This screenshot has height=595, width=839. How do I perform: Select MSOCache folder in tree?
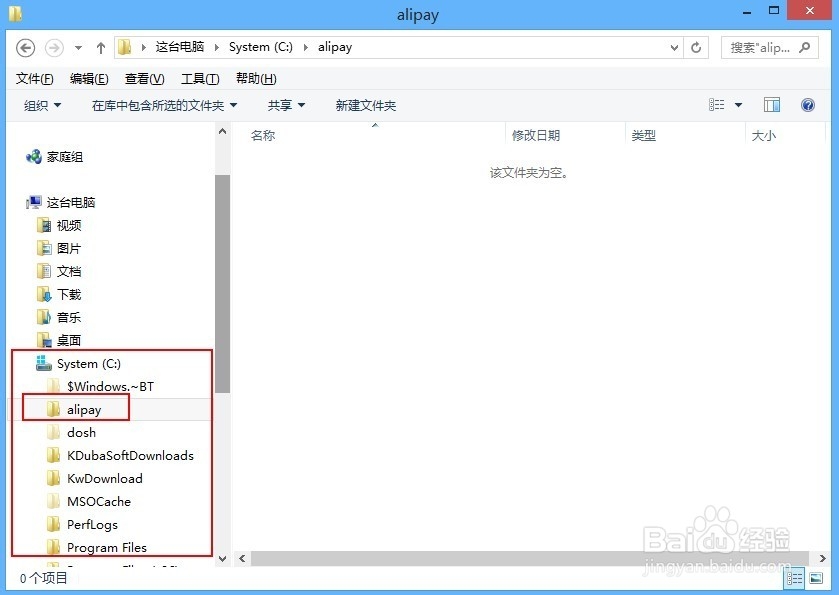[x=88, y=501]
